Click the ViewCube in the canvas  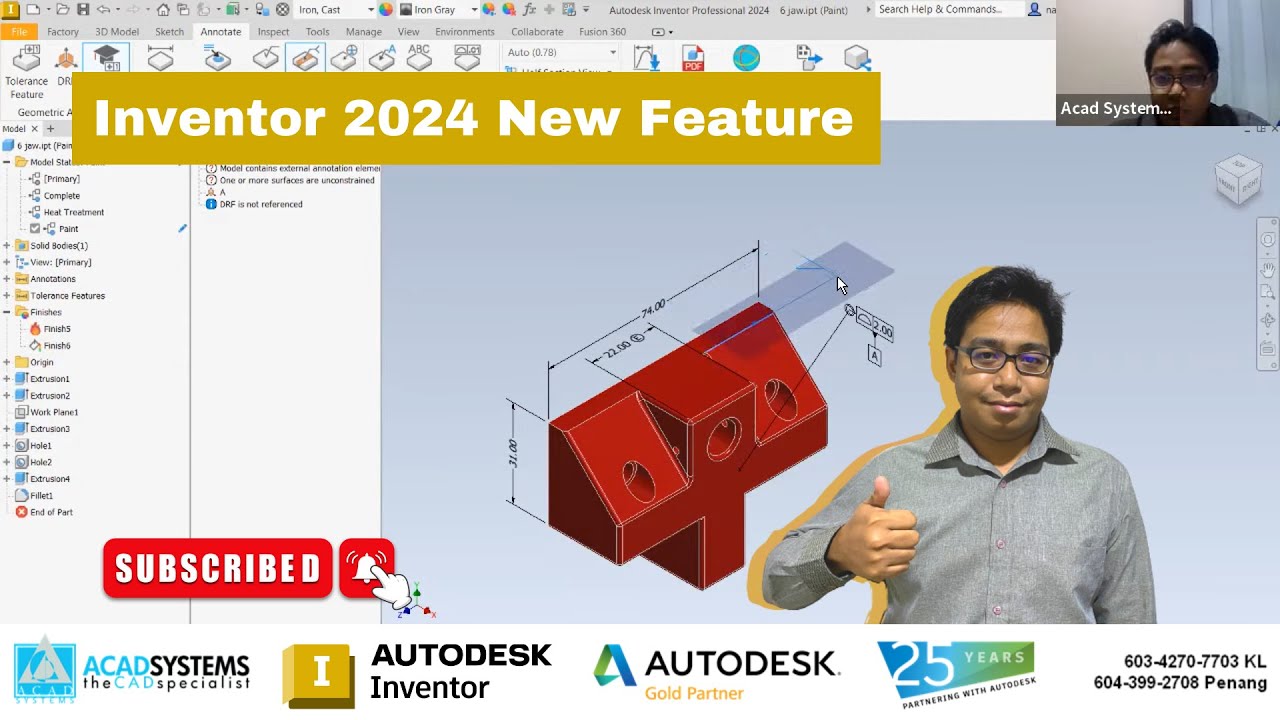[x=1238, y=181]
